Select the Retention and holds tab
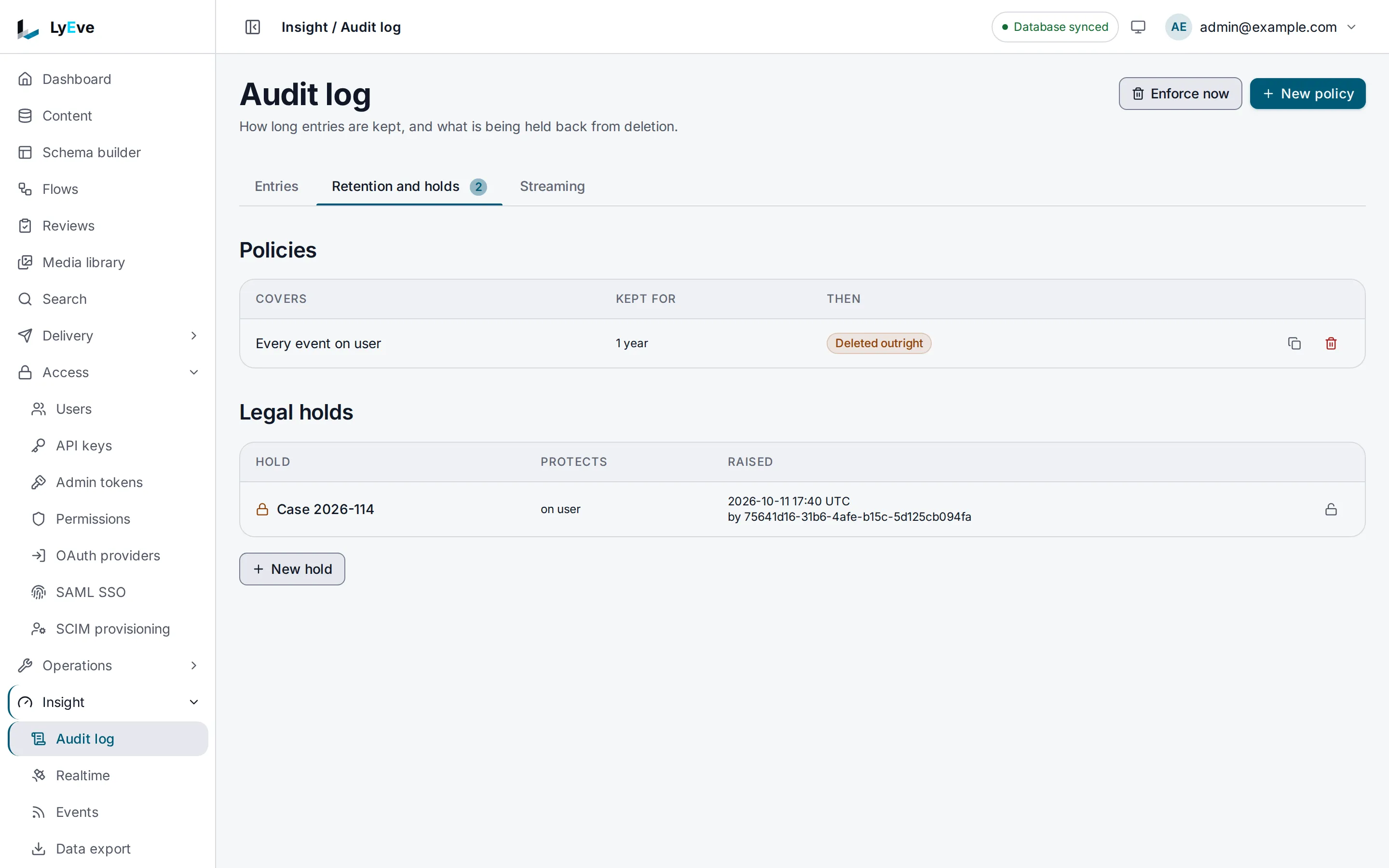 409,187
